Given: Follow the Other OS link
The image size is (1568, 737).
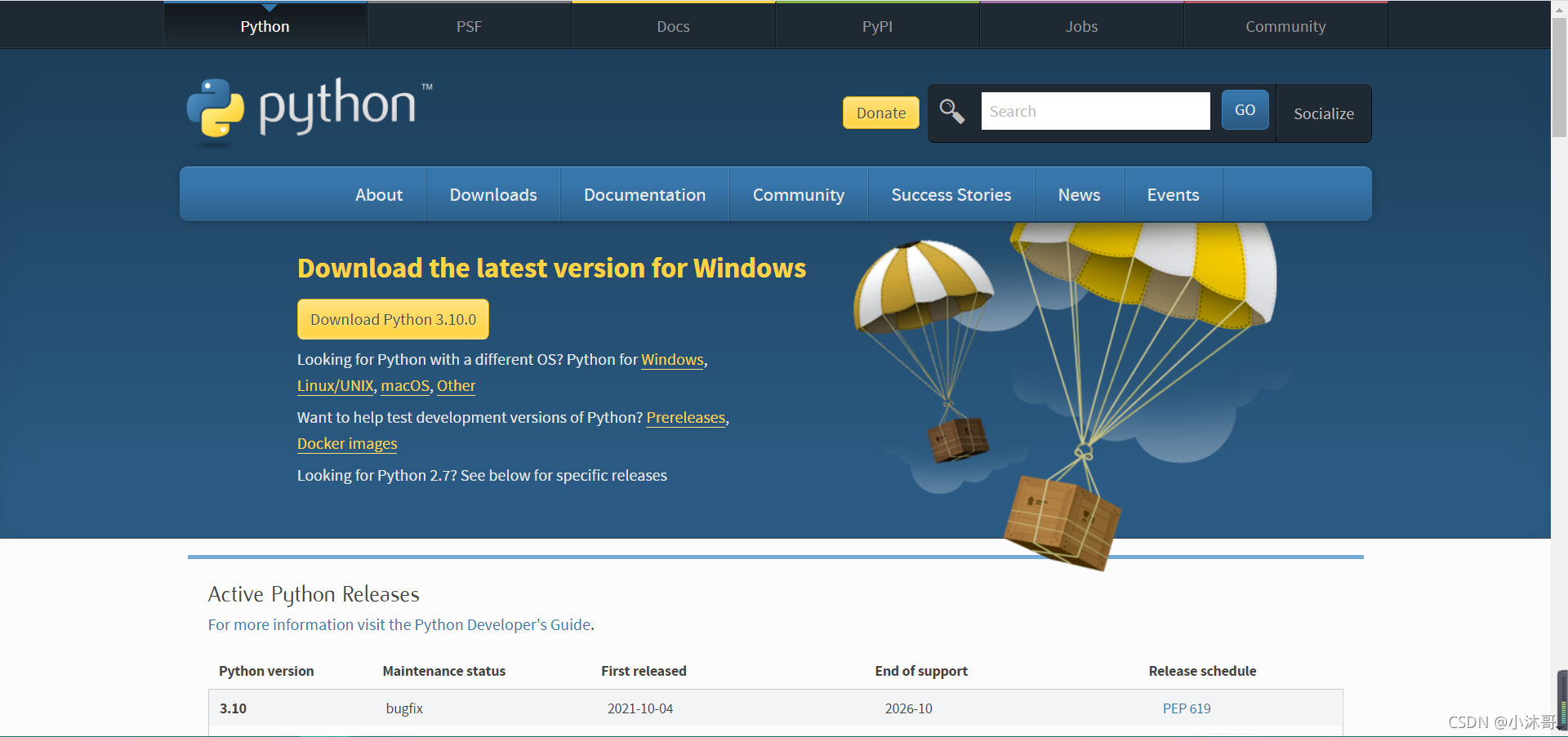Looking at the screenshot, I should pos(456,386).
